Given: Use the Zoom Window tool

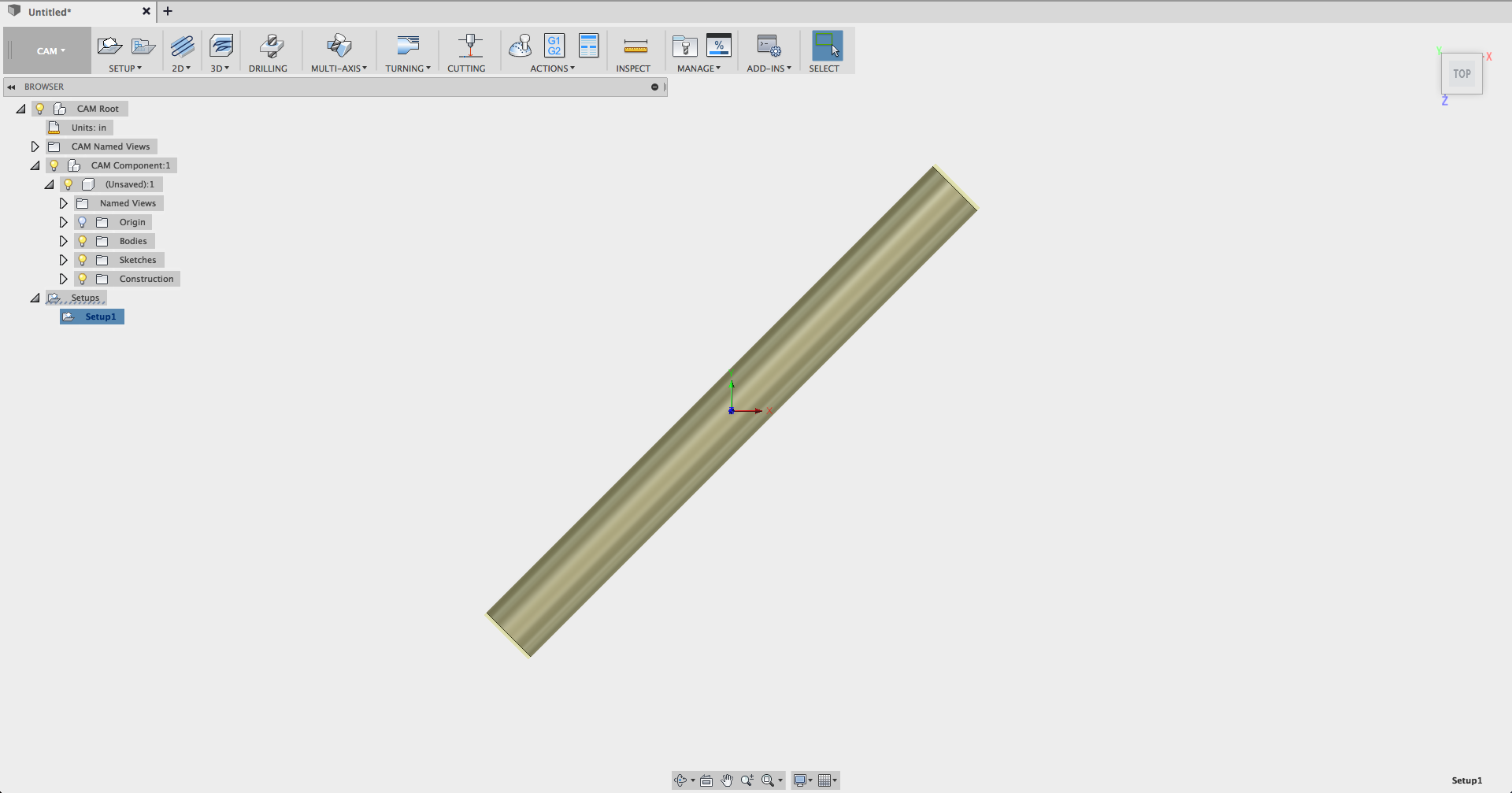Looking at the screenshot, I should click(x=767, y=780).
